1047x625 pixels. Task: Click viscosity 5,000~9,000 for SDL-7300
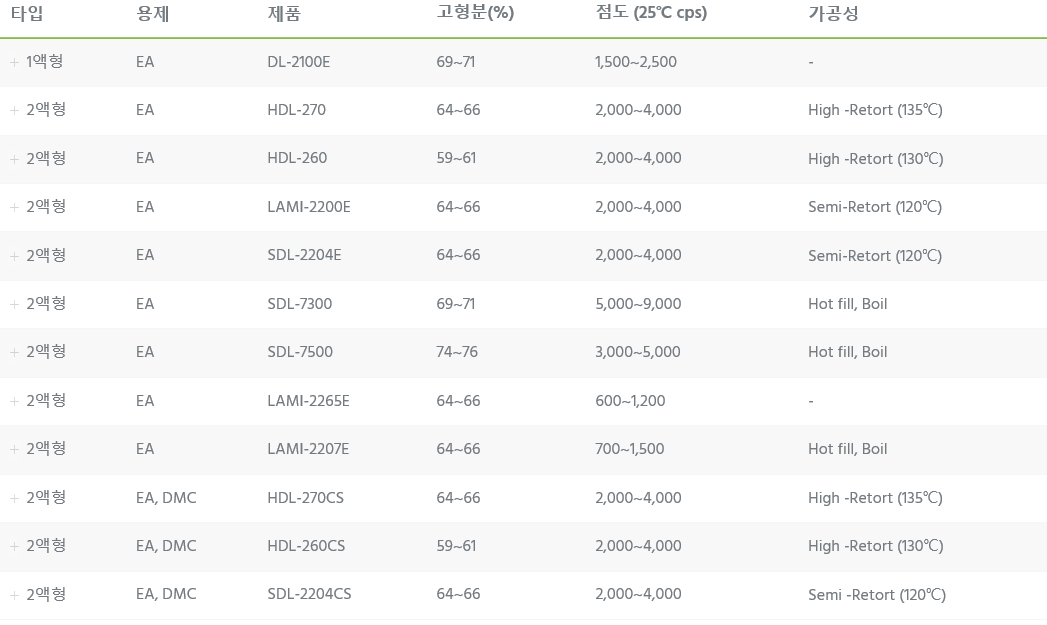pos(638,304)
